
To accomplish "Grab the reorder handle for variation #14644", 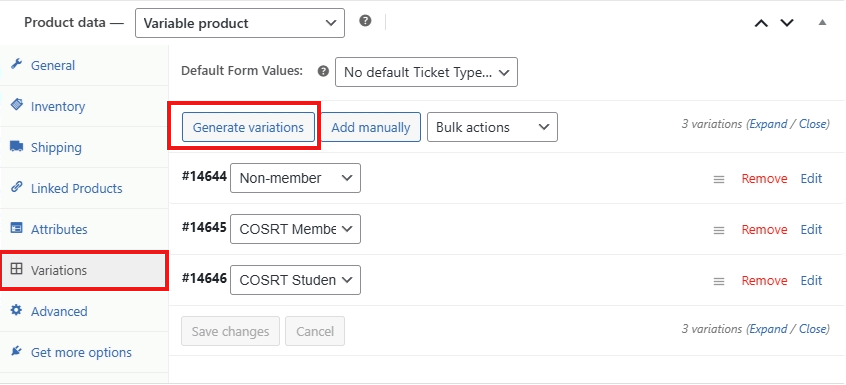I will pyautogui.click(x=719, y=179).
